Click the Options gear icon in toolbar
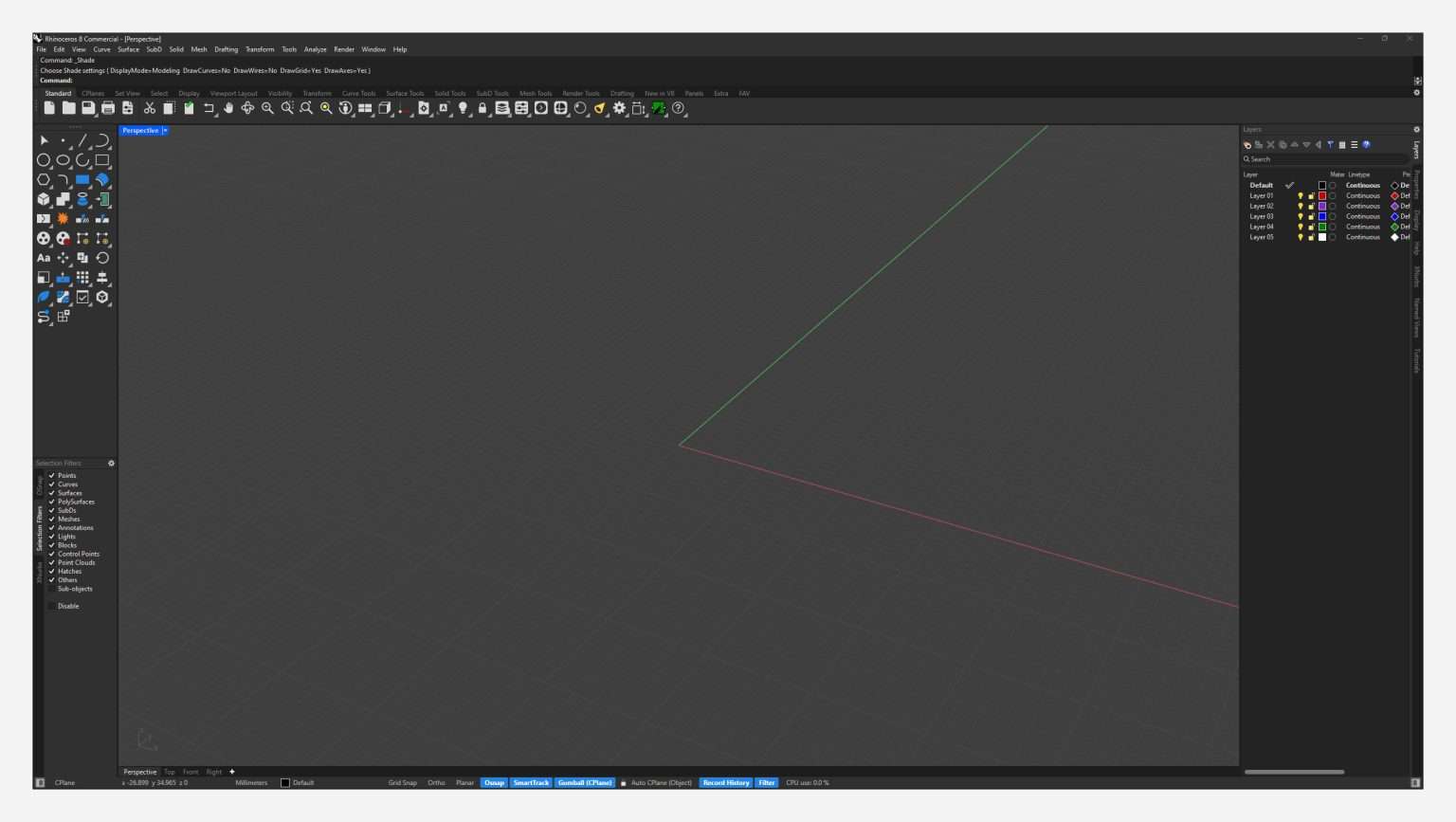The width and height of the screenshot is (1456, 822). click(619, 108)
